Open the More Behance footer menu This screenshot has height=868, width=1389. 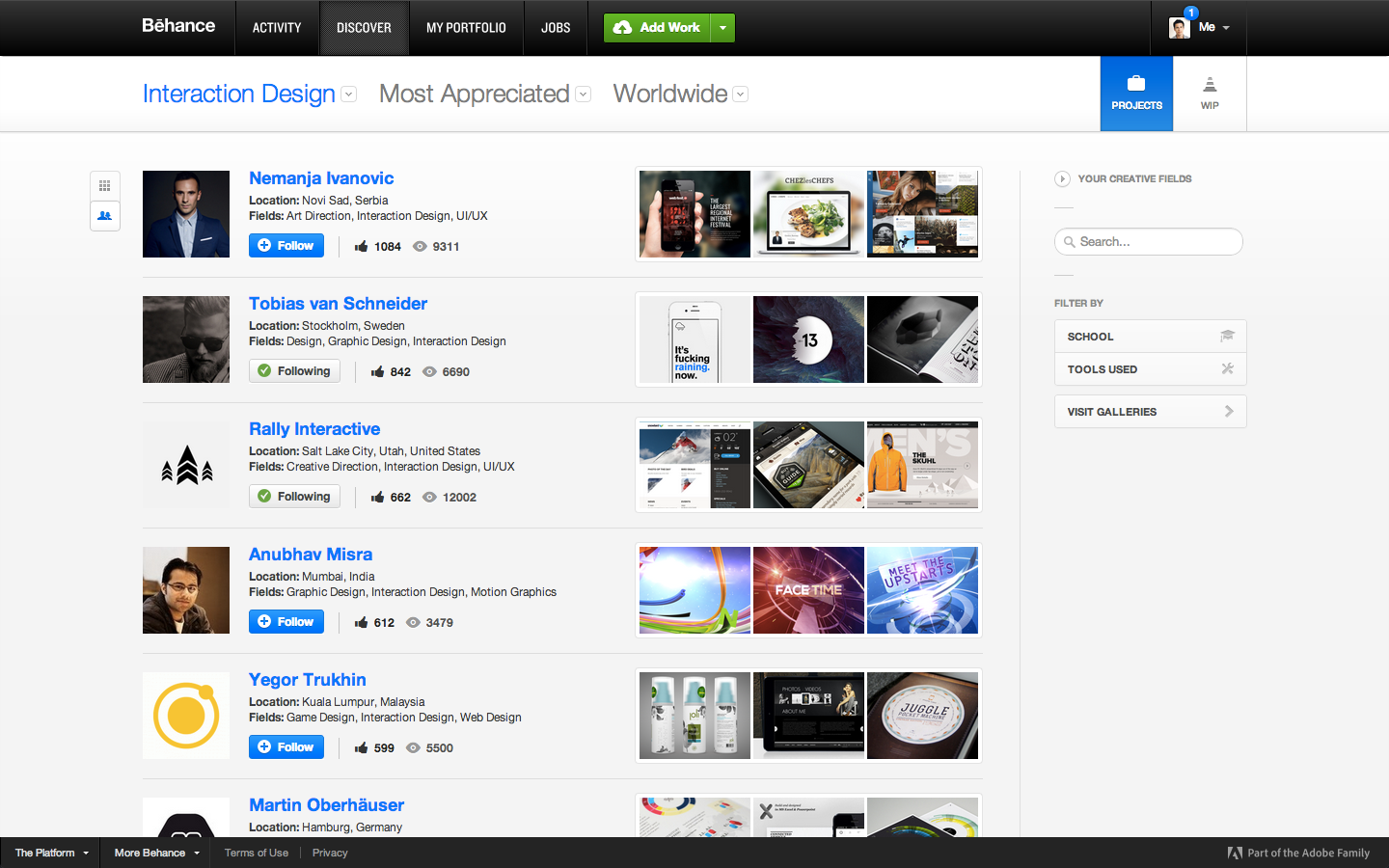pos(155,854)
